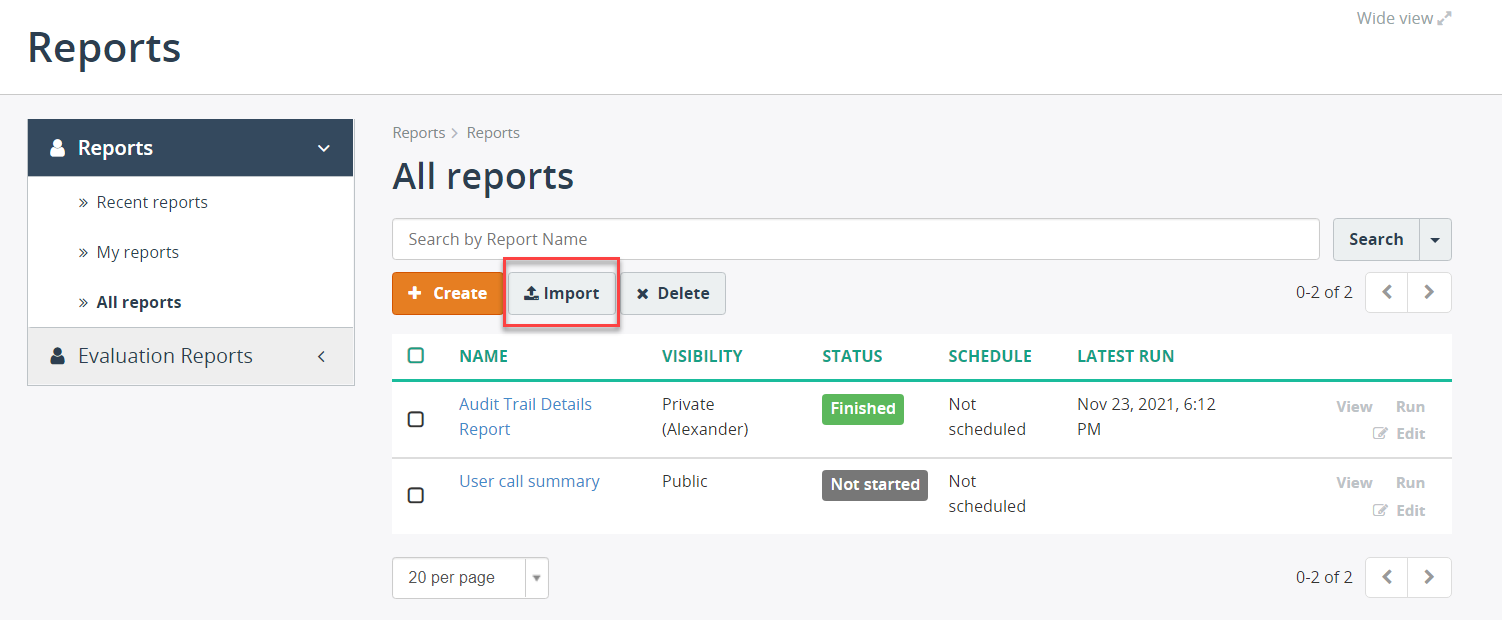Toggle the select-all checkbox in table header
Screen dimensions: 1502x620
[416, 355]
